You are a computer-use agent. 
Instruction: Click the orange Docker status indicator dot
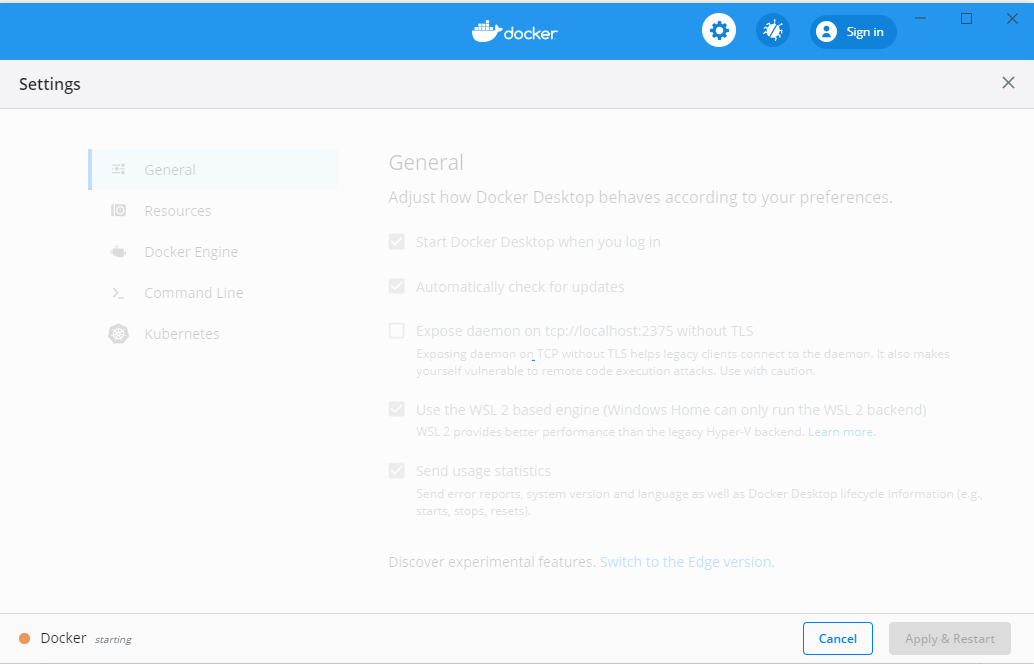pos(24,638)
